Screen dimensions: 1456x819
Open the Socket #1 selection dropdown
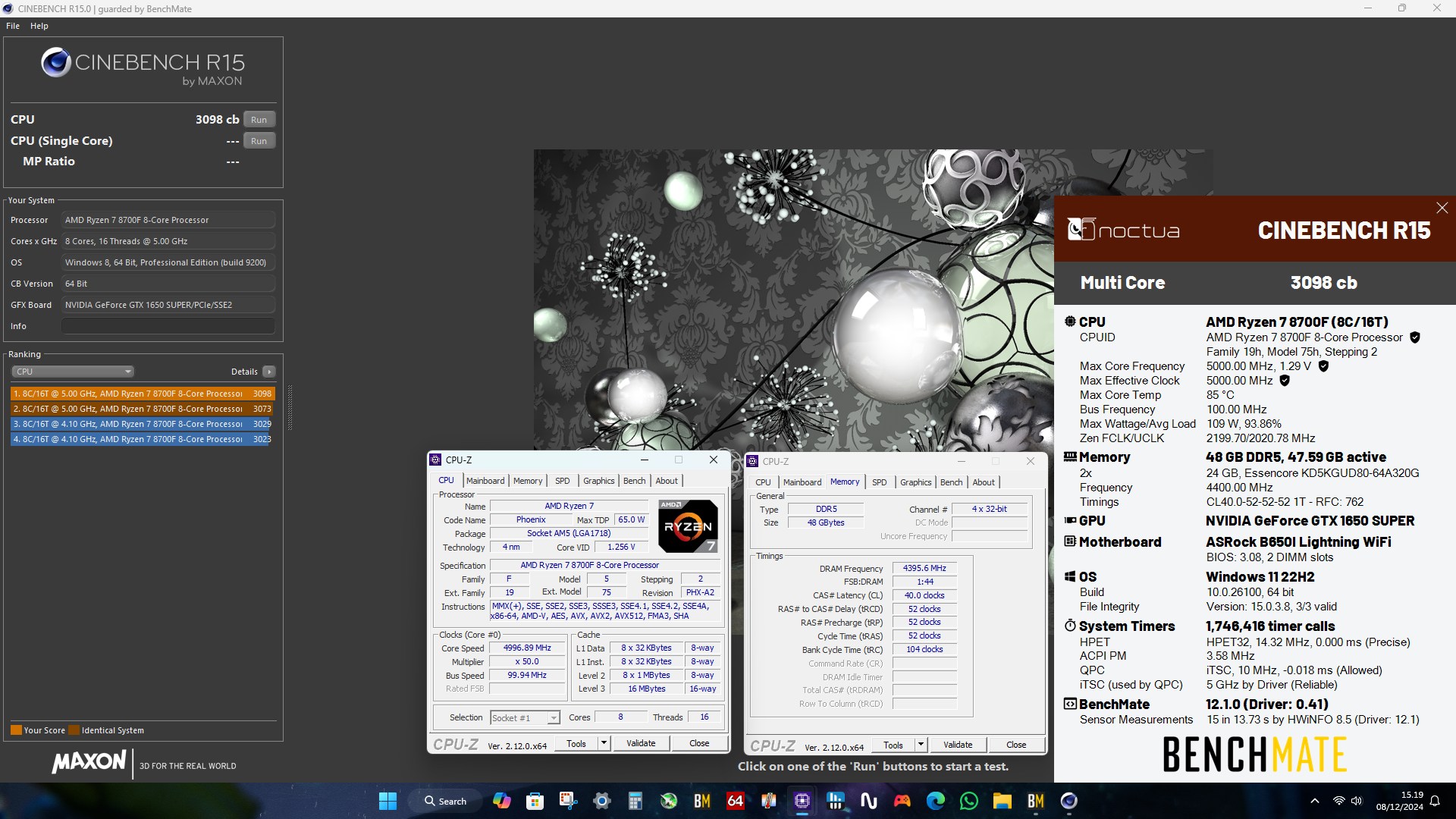click(525, 718)
